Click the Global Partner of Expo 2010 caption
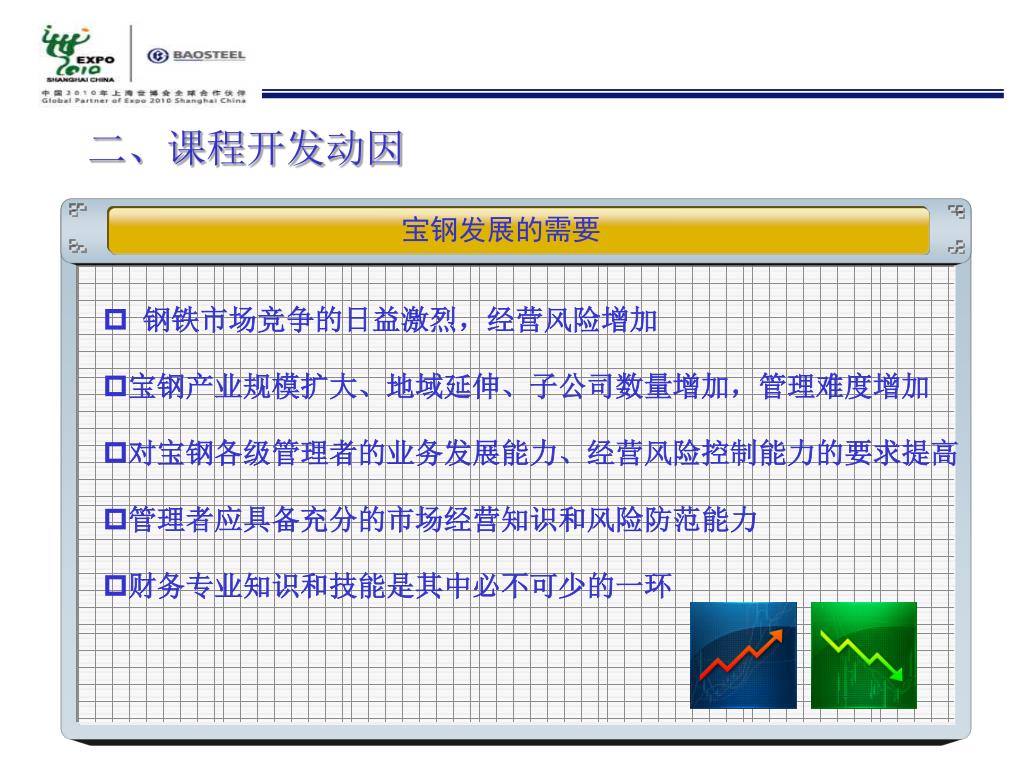Screen dimensions: 1024x768 pos(144,101)
